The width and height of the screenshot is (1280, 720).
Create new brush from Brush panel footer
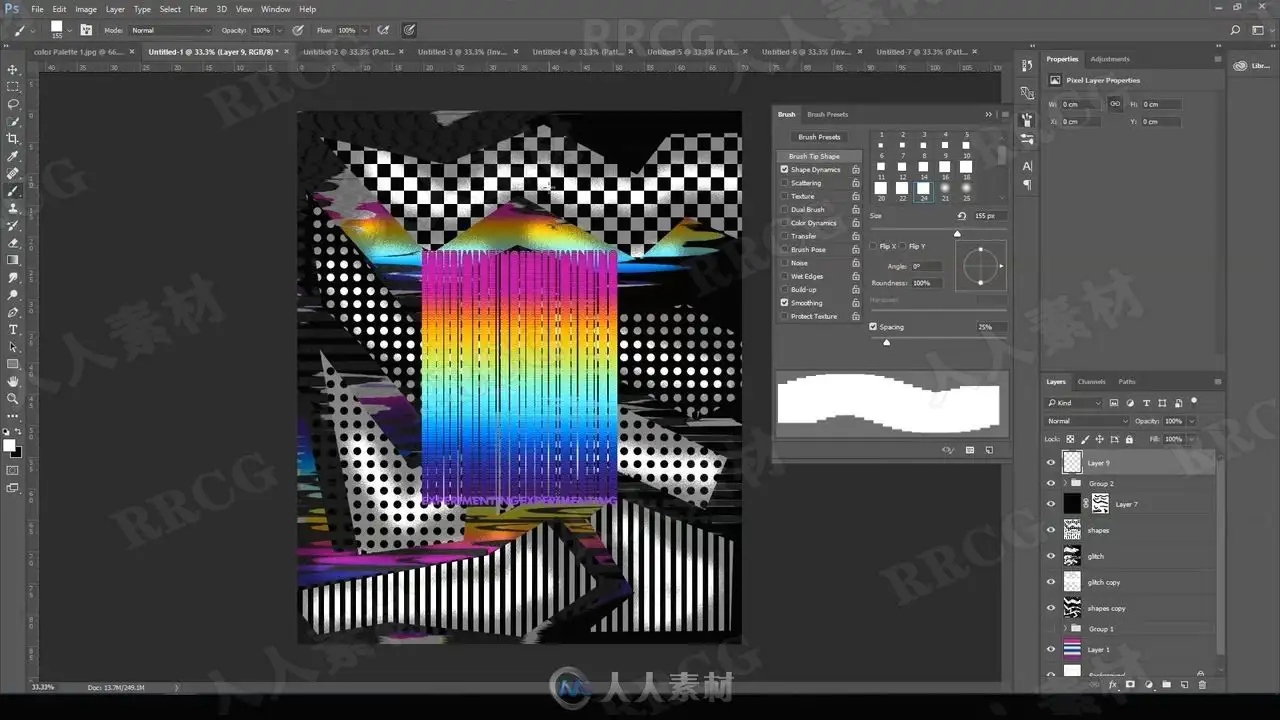pos(989,450)
